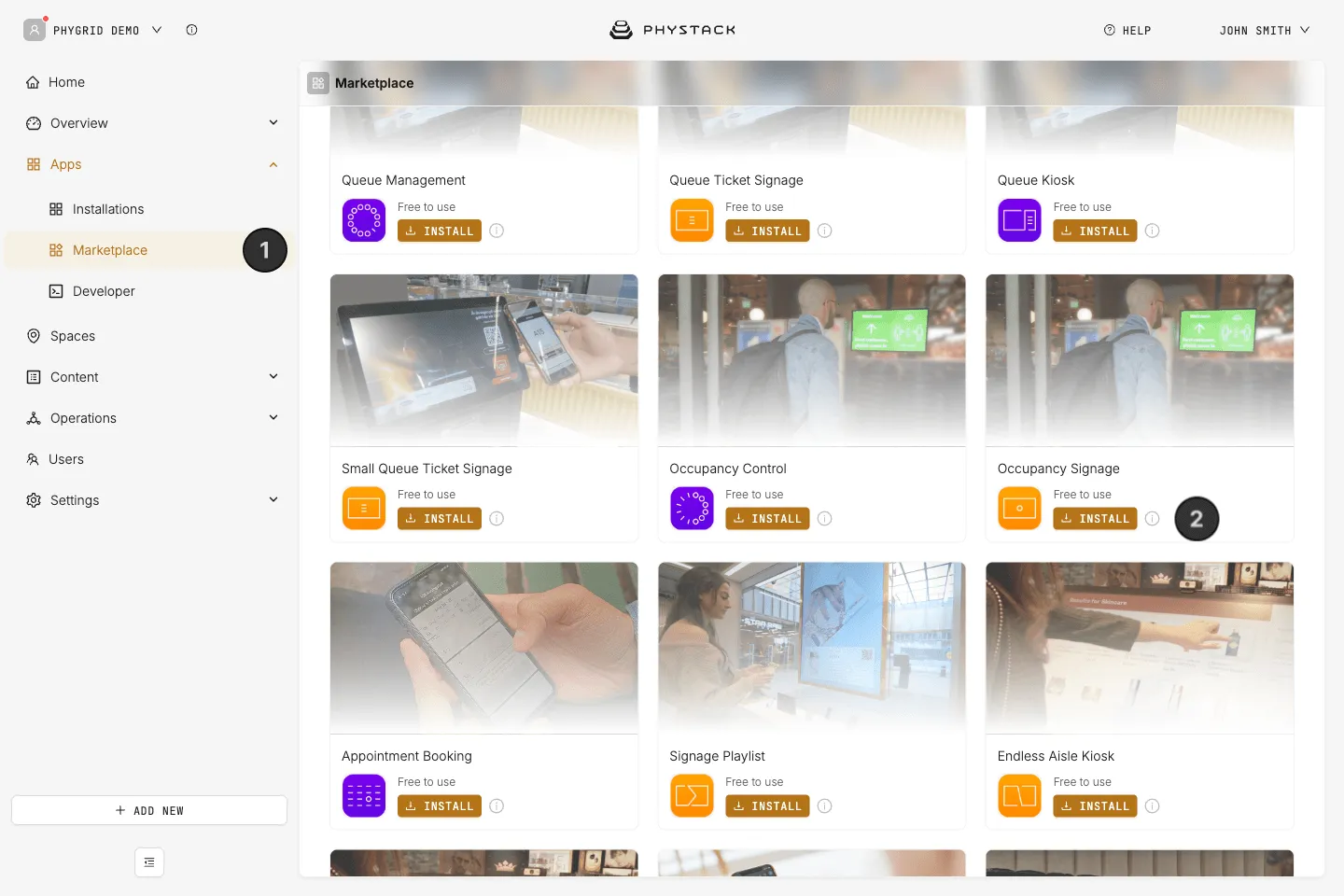Show info for Signage Playlist app
Viewport: 1344px width, 896px height.
pos(825,805)
